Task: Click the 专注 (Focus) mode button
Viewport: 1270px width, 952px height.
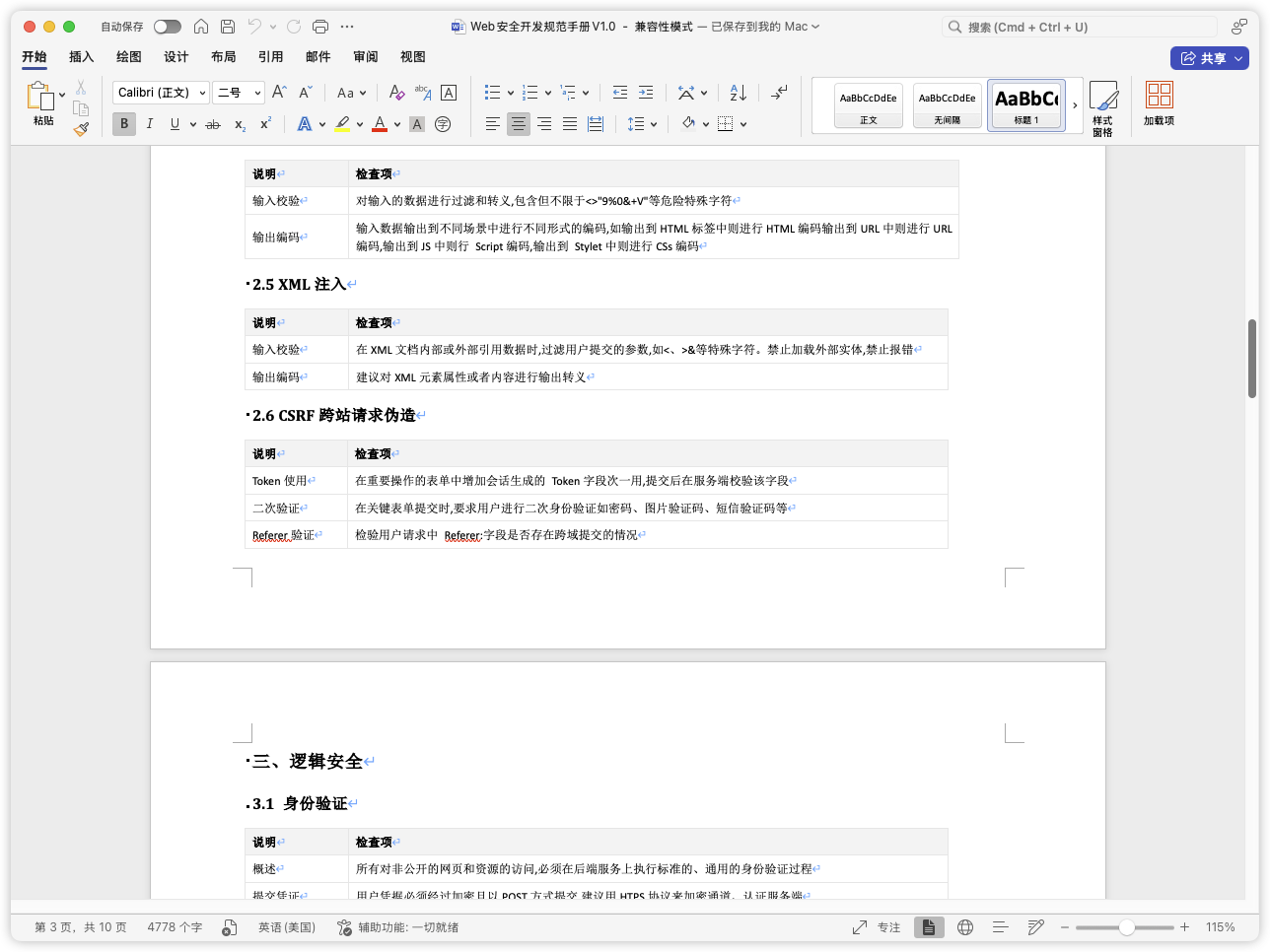Action: pos(877,927)
